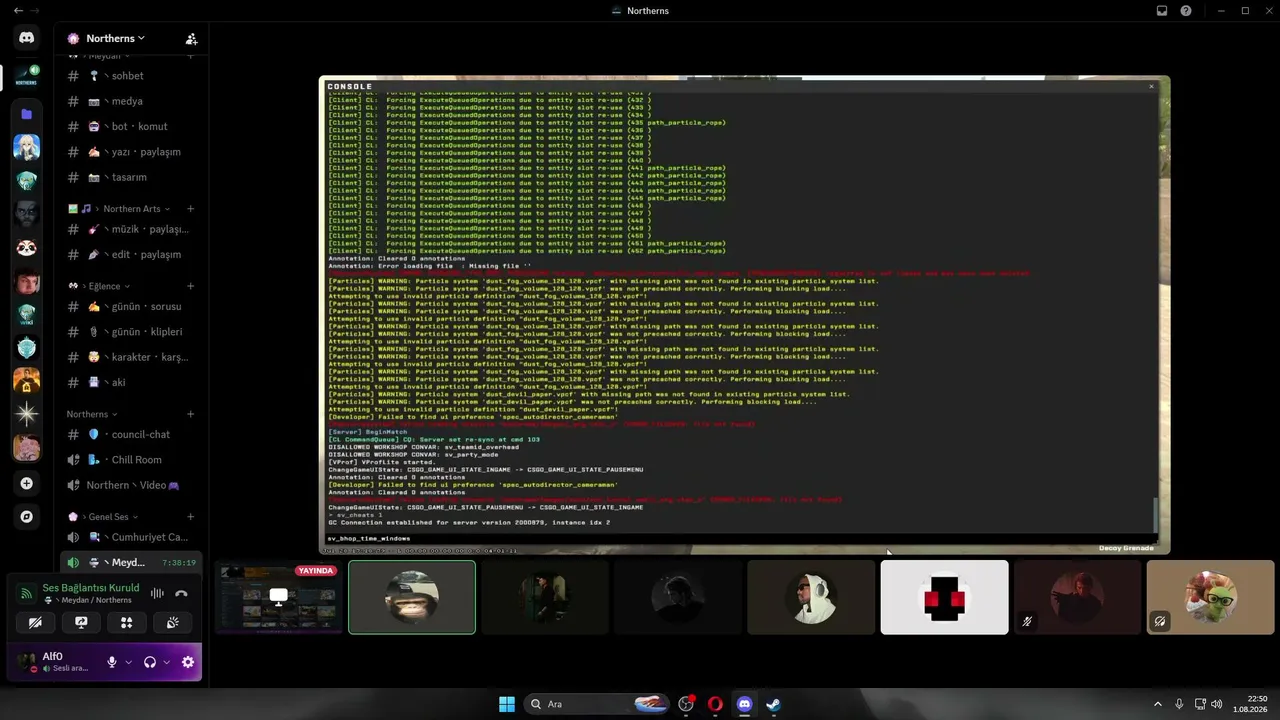Open Steam from the taskbar
The width and height of the screenshot is (1280, 720).
click(773, 704)
